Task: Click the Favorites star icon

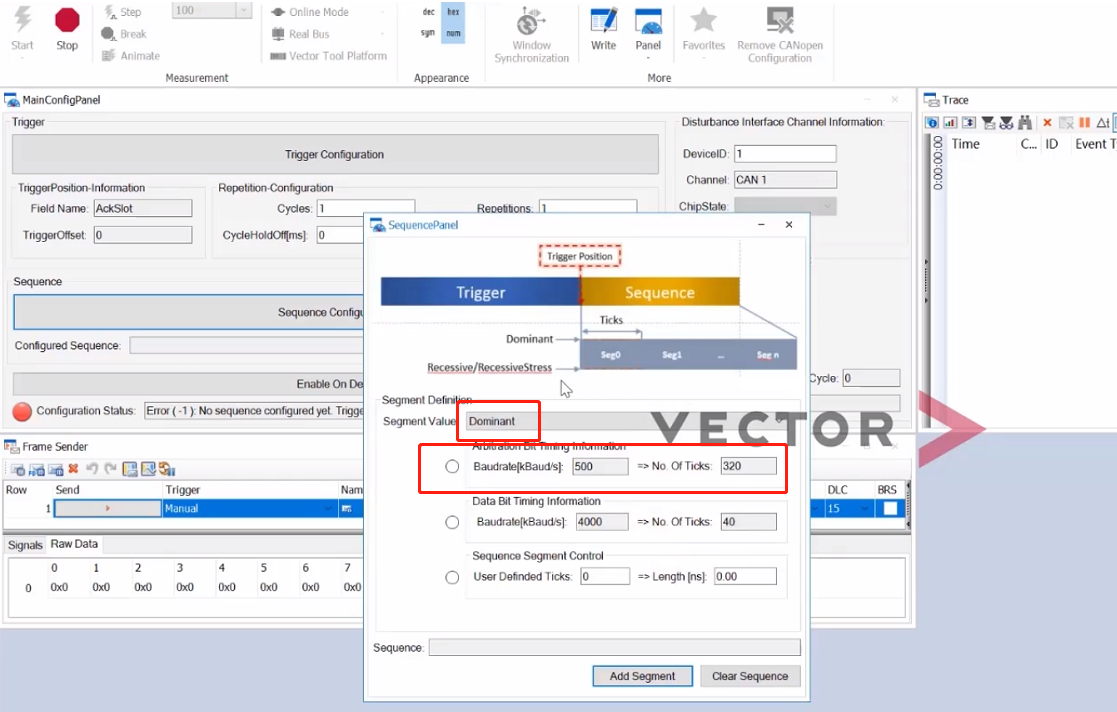Action: point(703,20)
